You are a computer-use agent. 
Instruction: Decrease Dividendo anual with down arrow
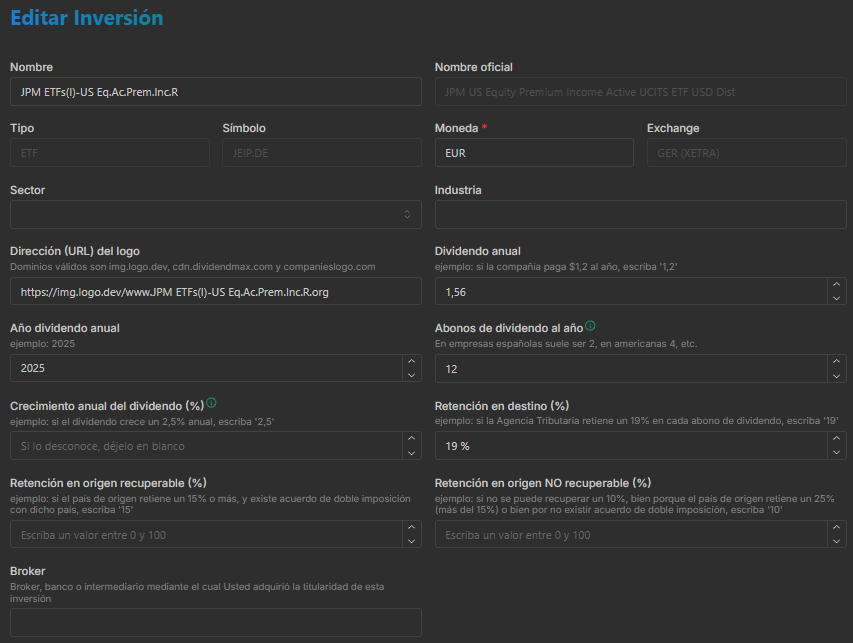pos(836,298)
